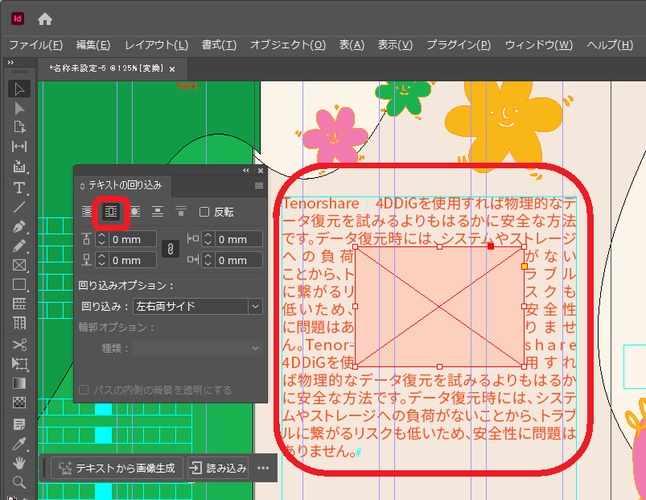Open the ウィンドウ menu
Viewport: 646px width, 500px height.
(x=539, y=45)
